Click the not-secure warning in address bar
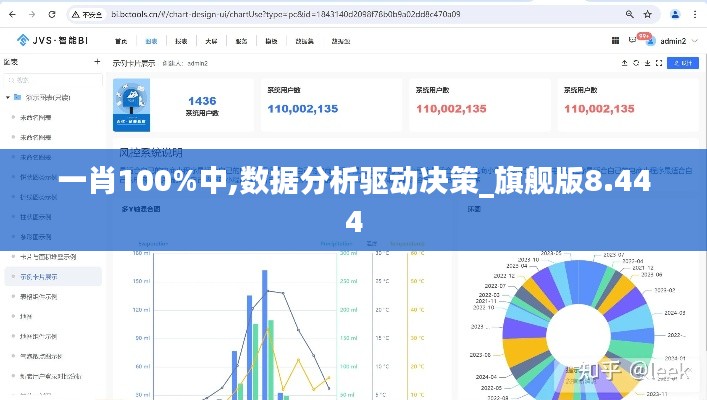707x400 pixels. click(87, 14)
